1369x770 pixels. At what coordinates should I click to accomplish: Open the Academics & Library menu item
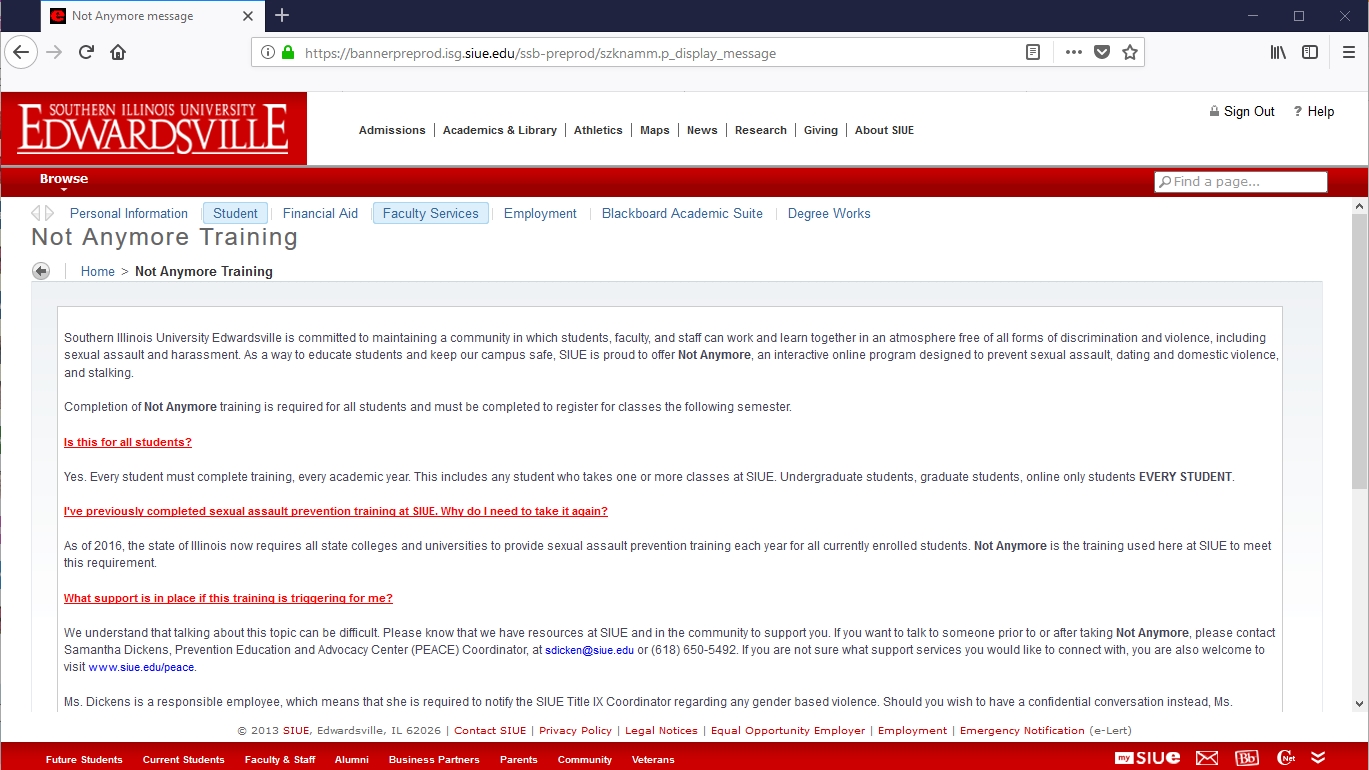pos(499,130)
